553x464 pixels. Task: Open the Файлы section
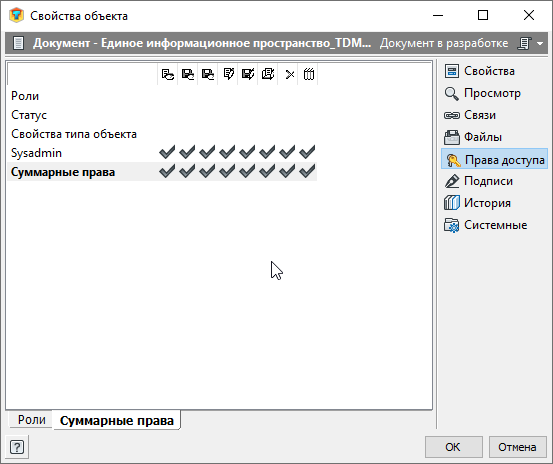coord(451,137)
